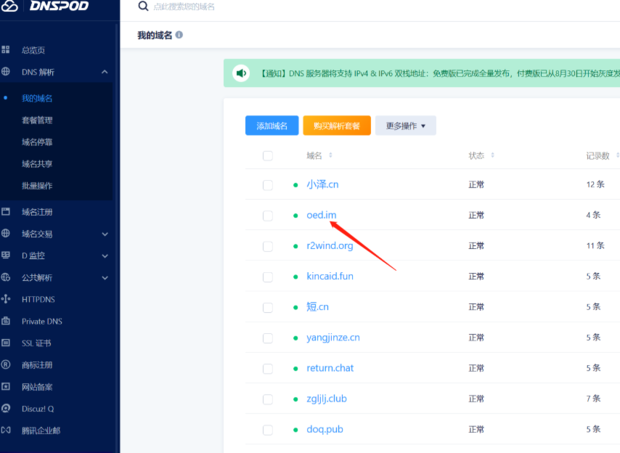
Task: Tick the checkbox for 短.cn
Action: pyautogui.click(x=268, y=308)
